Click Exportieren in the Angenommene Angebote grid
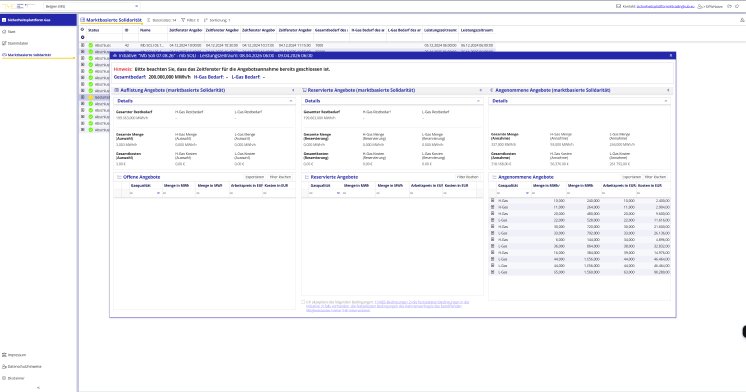Screen dimensions: 746x392 point(632,177)
